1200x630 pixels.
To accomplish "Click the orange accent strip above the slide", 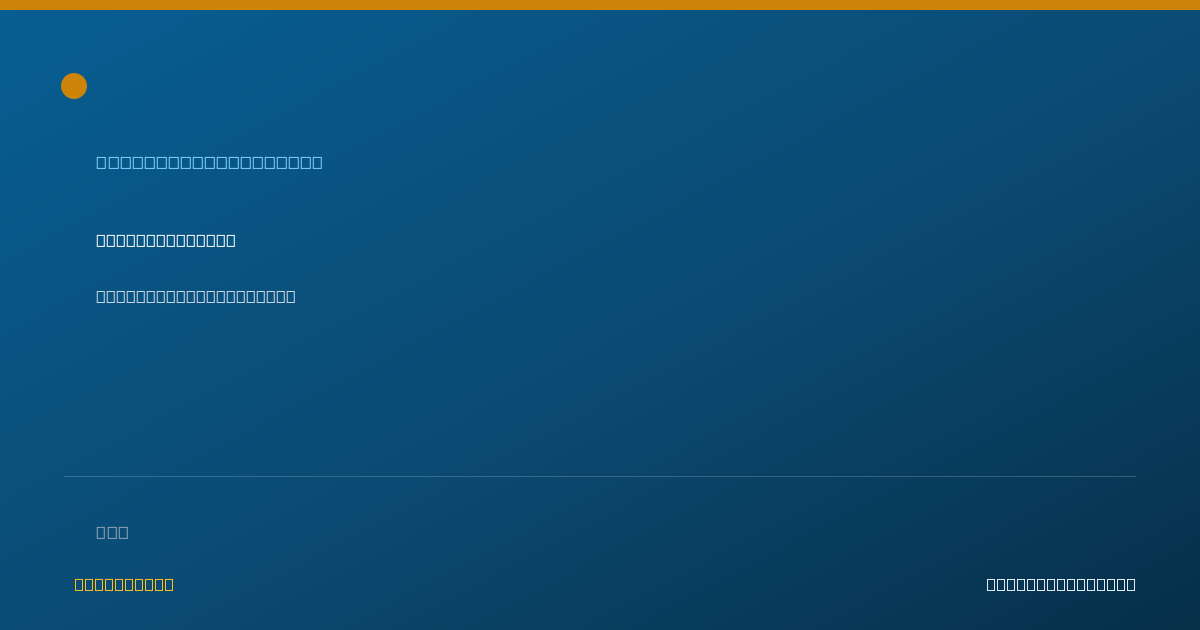I will point(600,5).
